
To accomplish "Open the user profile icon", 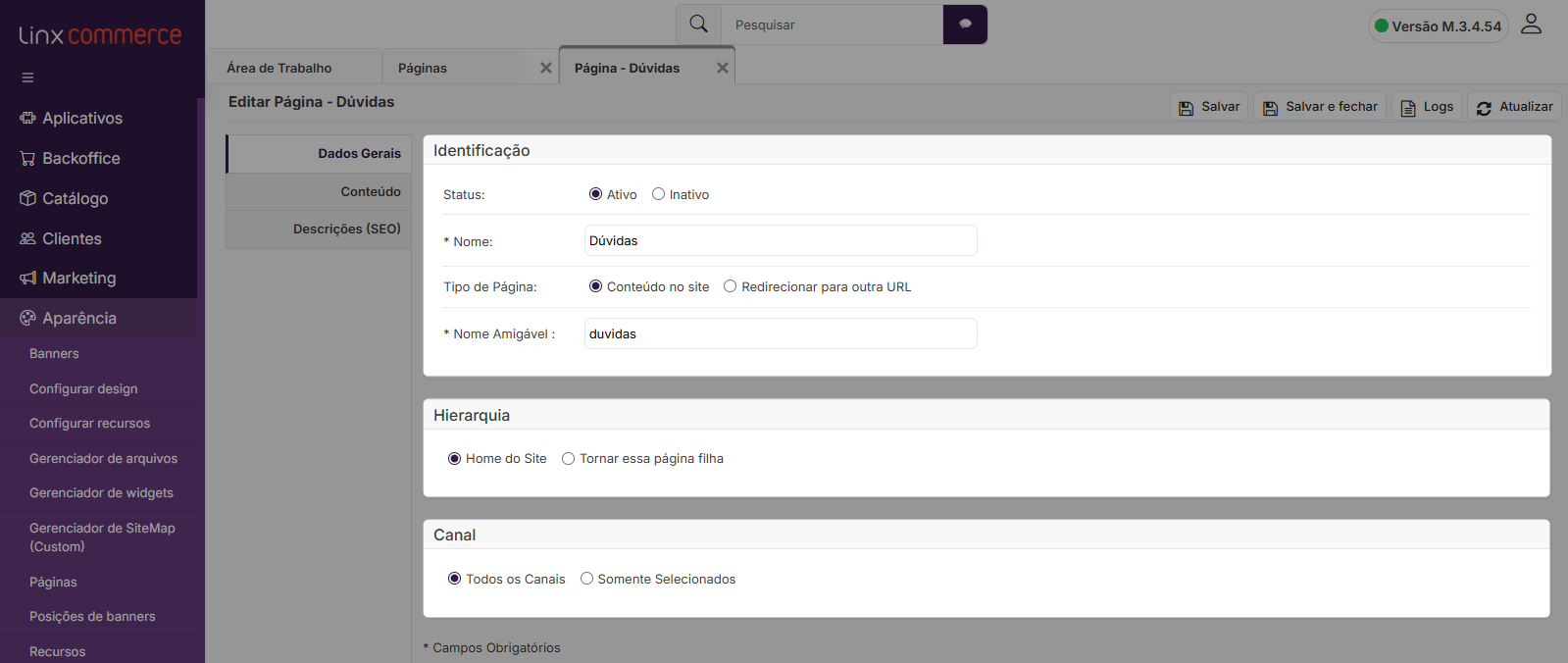I will pos(1531,24).
